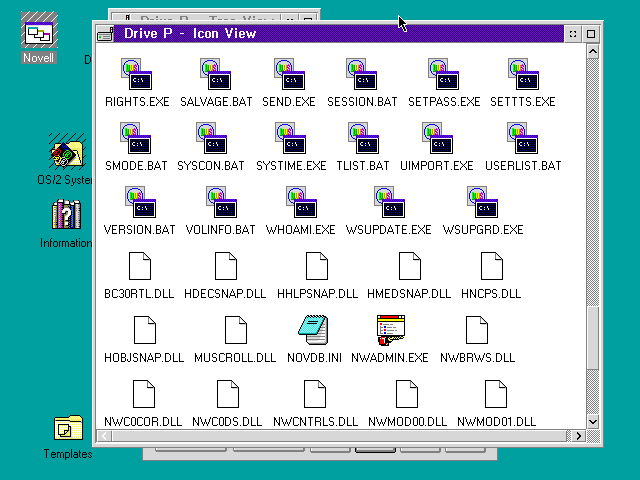Click the WHOAMI.EXE icon
Image resolution: width=640 pixels, height=480 pixels.
click(302, 202)
